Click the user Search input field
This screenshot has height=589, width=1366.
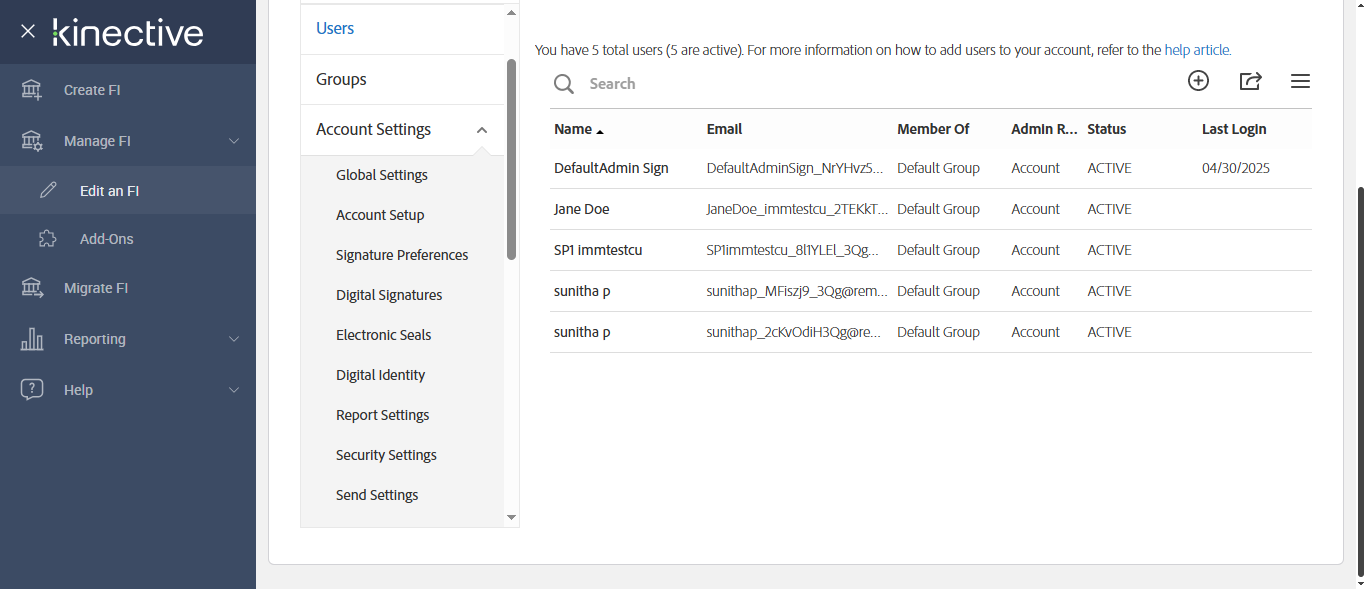click(x=800, y=84)
